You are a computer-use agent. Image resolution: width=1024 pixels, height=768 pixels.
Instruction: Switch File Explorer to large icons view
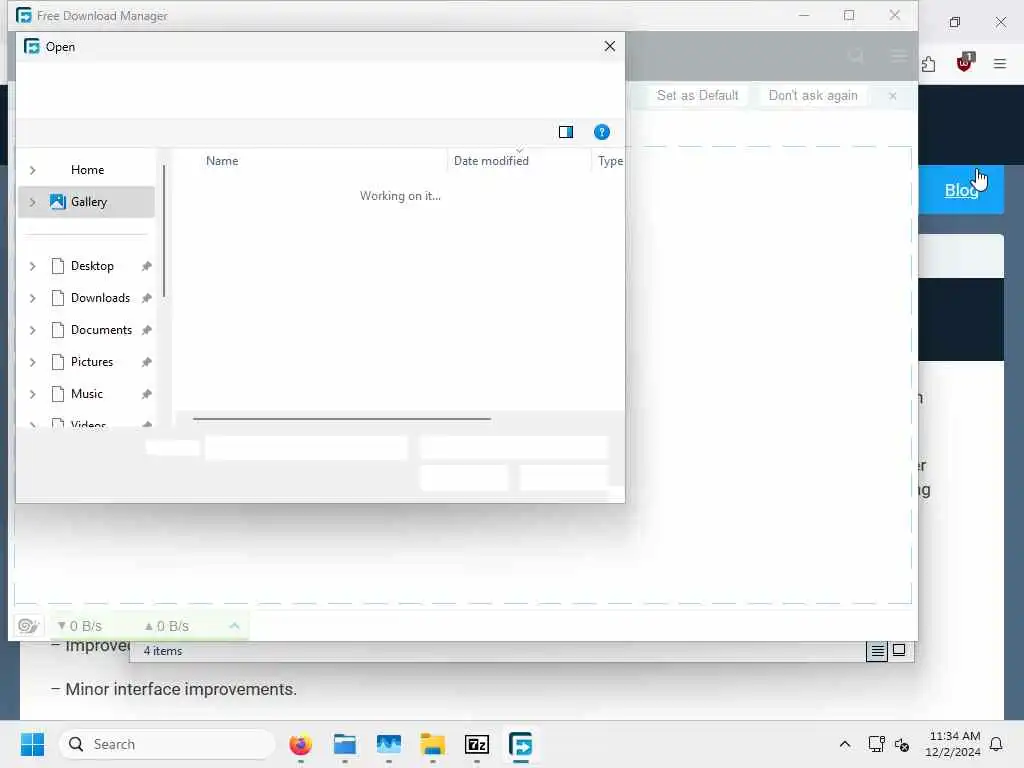899,650
